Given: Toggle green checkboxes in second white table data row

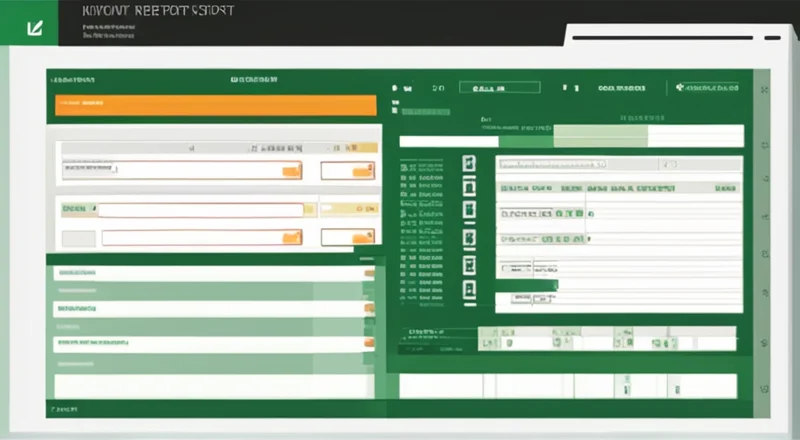Looking at the screenshot, I should [x=566, y=239].
